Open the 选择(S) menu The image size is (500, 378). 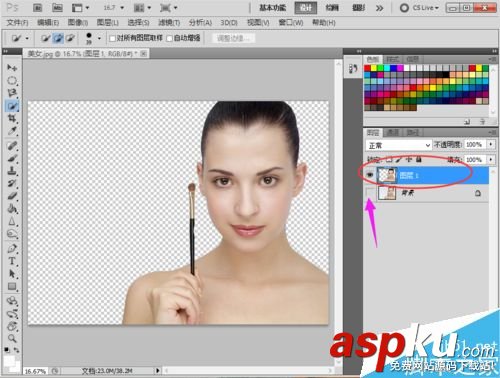[138, 23]
